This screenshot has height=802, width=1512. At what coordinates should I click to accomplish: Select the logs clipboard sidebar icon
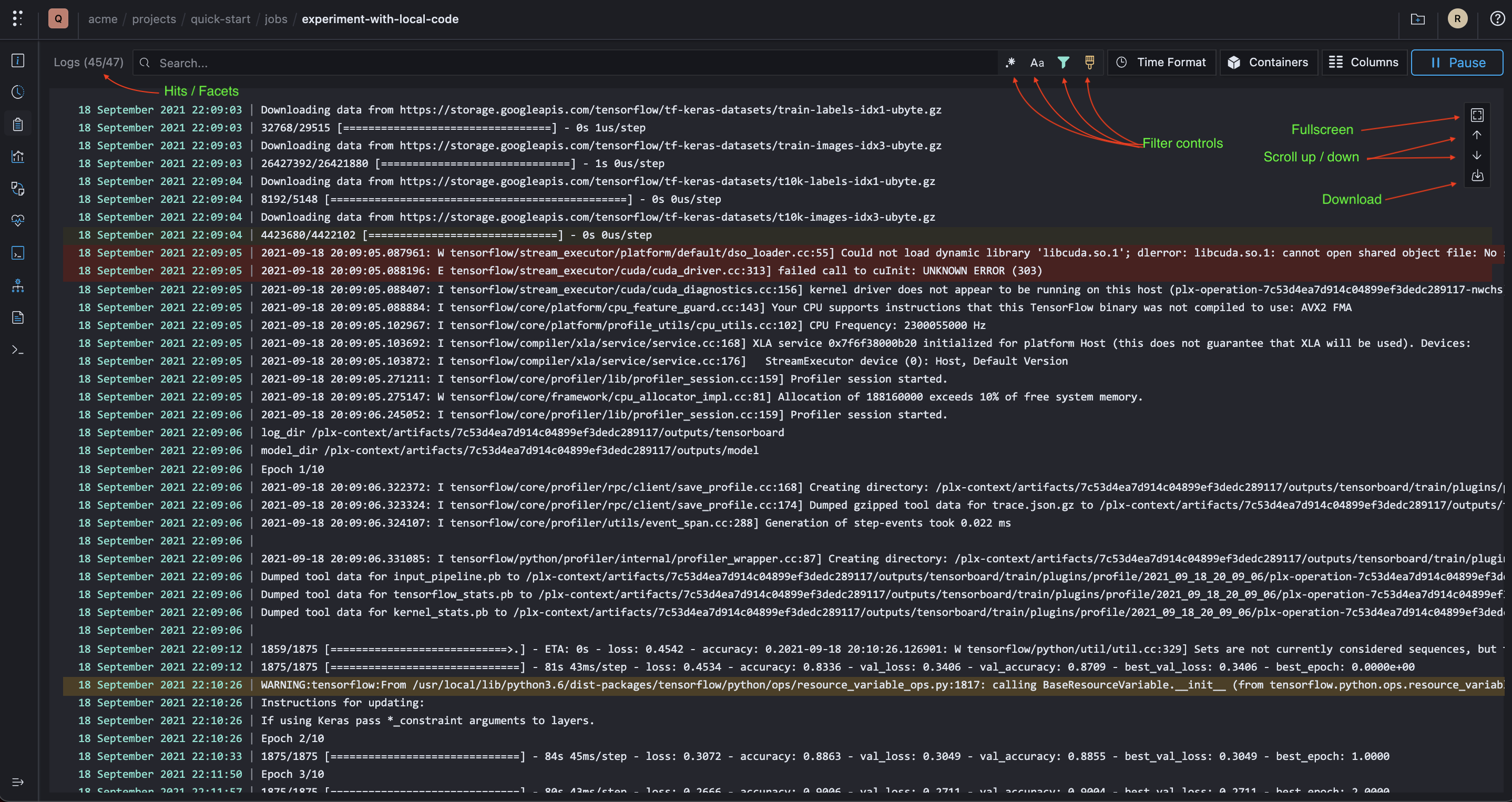point(18,125)
